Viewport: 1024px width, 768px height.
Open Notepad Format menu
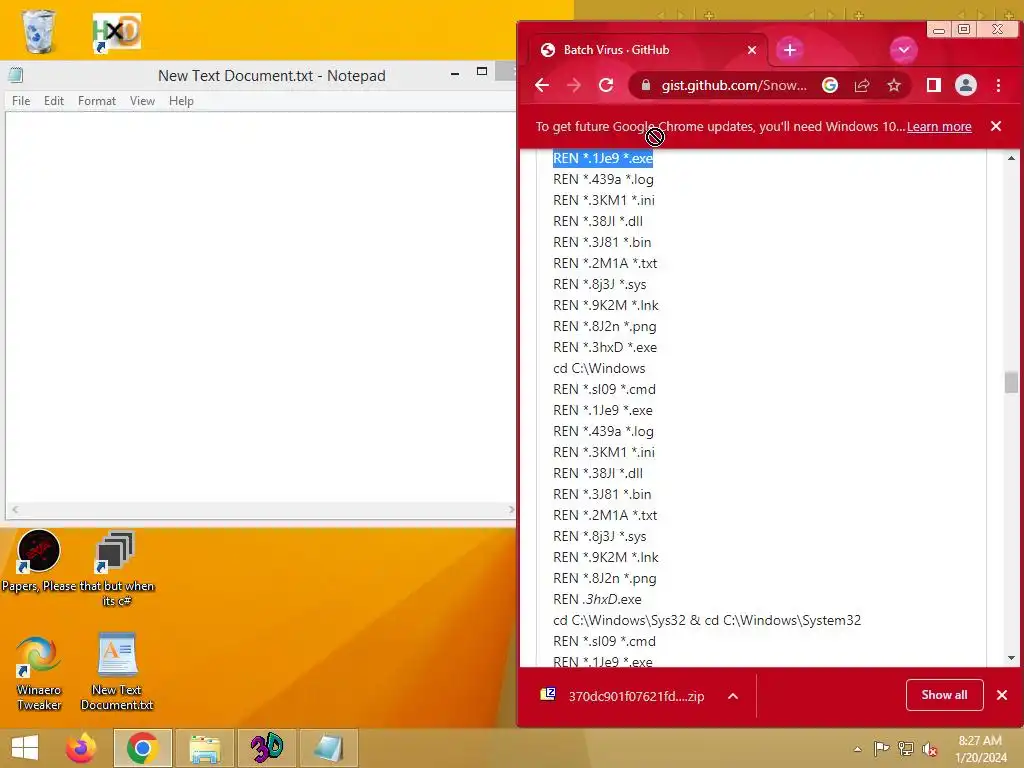tap(97, 101)
